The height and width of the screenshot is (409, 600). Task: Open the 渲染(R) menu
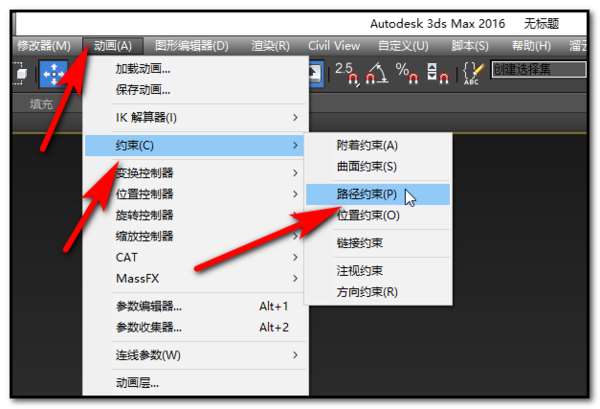[271, 46]
